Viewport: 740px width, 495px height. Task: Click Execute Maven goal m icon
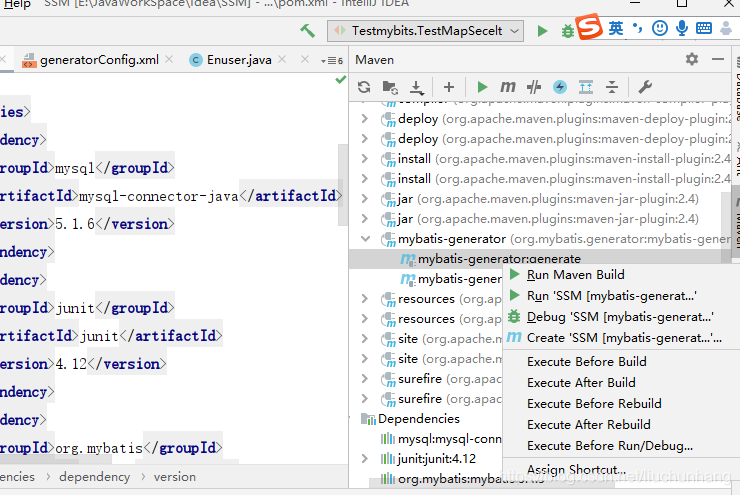(508, 87)
